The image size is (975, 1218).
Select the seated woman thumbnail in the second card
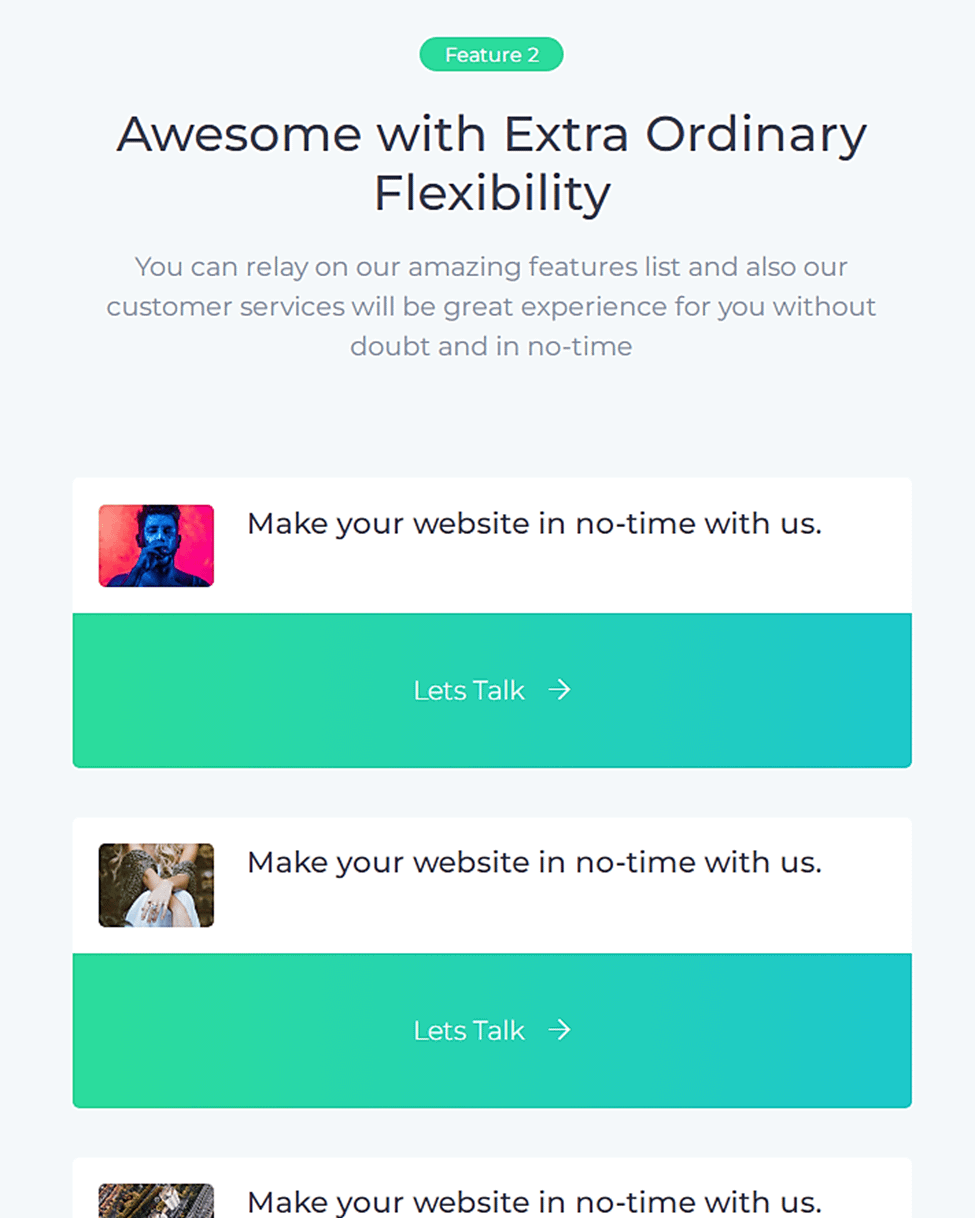tap(156, 884)
